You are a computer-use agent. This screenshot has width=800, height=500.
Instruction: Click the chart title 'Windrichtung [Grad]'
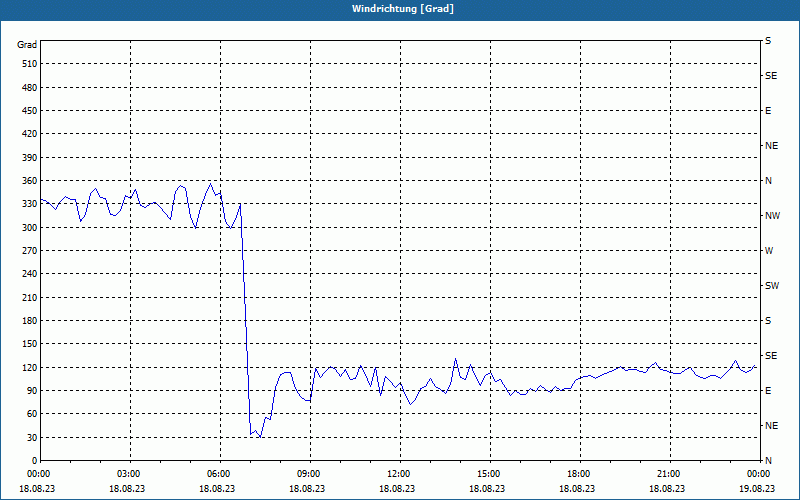click(403, 9)
